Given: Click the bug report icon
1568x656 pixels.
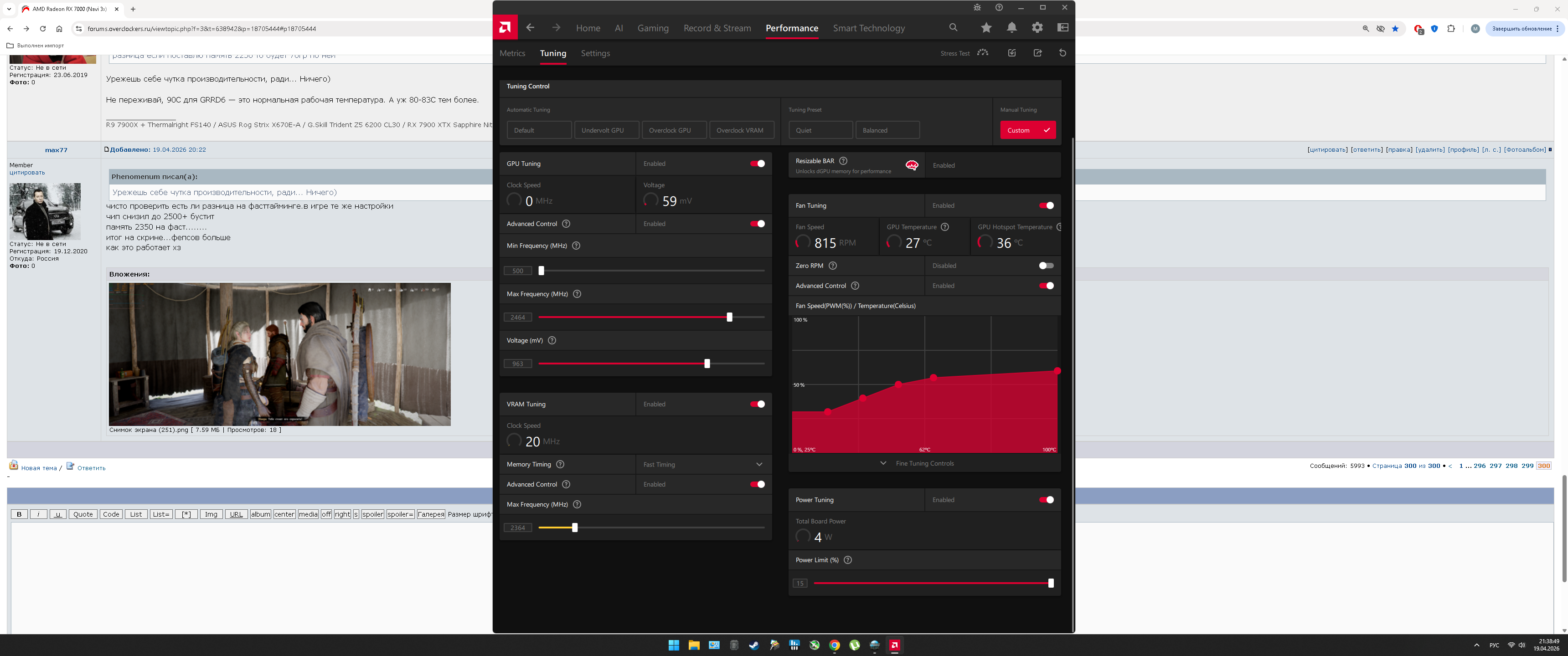Looking at the screenshot, I should pos(977,7).
